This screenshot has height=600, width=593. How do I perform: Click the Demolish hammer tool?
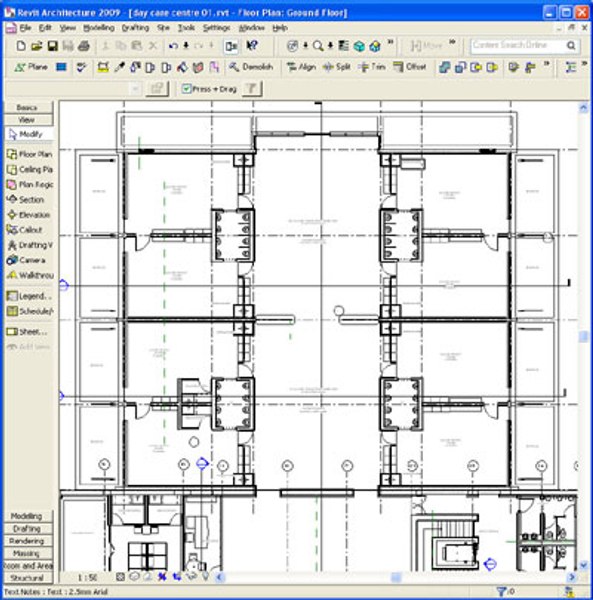251,67
